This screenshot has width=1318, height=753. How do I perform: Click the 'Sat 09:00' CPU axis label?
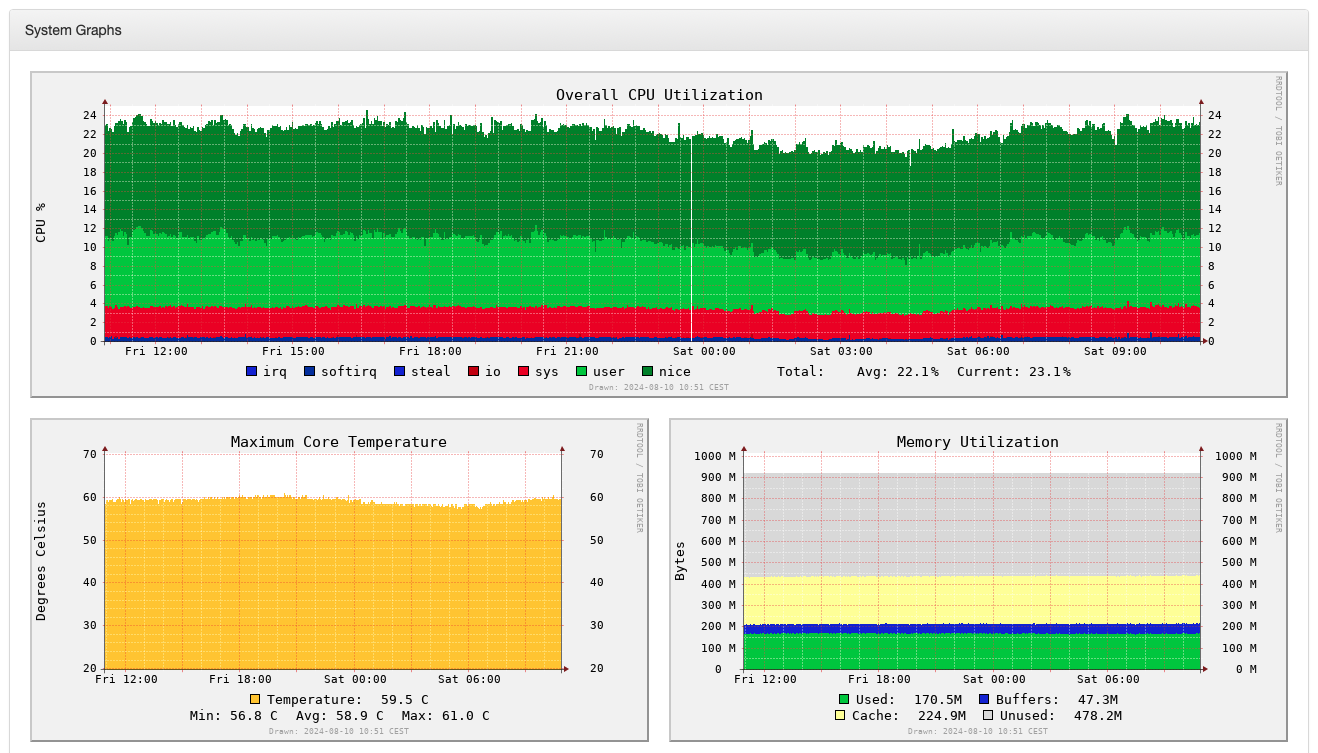coord(1115,351)
